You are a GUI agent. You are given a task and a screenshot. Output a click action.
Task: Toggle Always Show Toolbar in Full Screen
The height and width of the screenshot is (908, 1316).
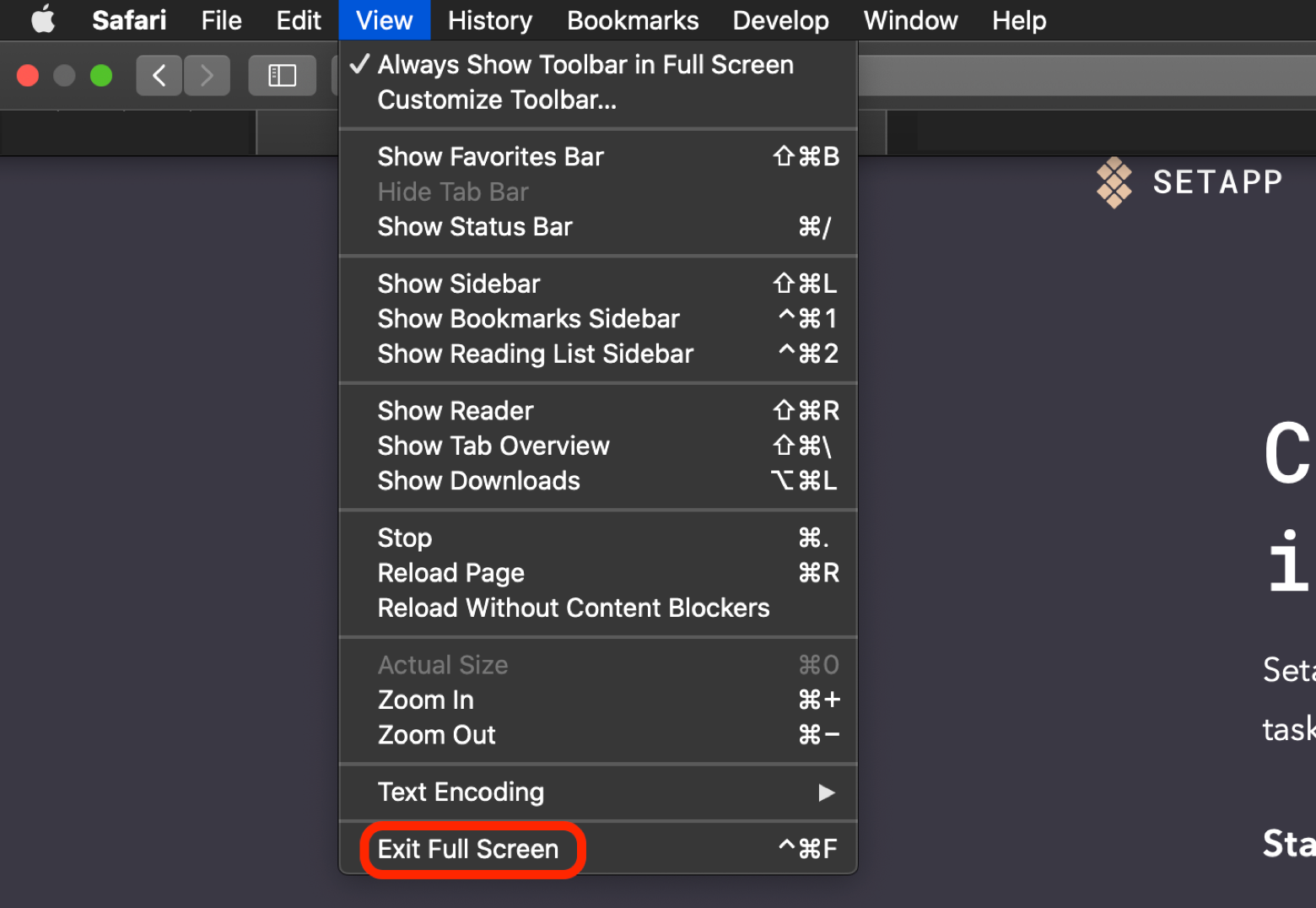585,64
